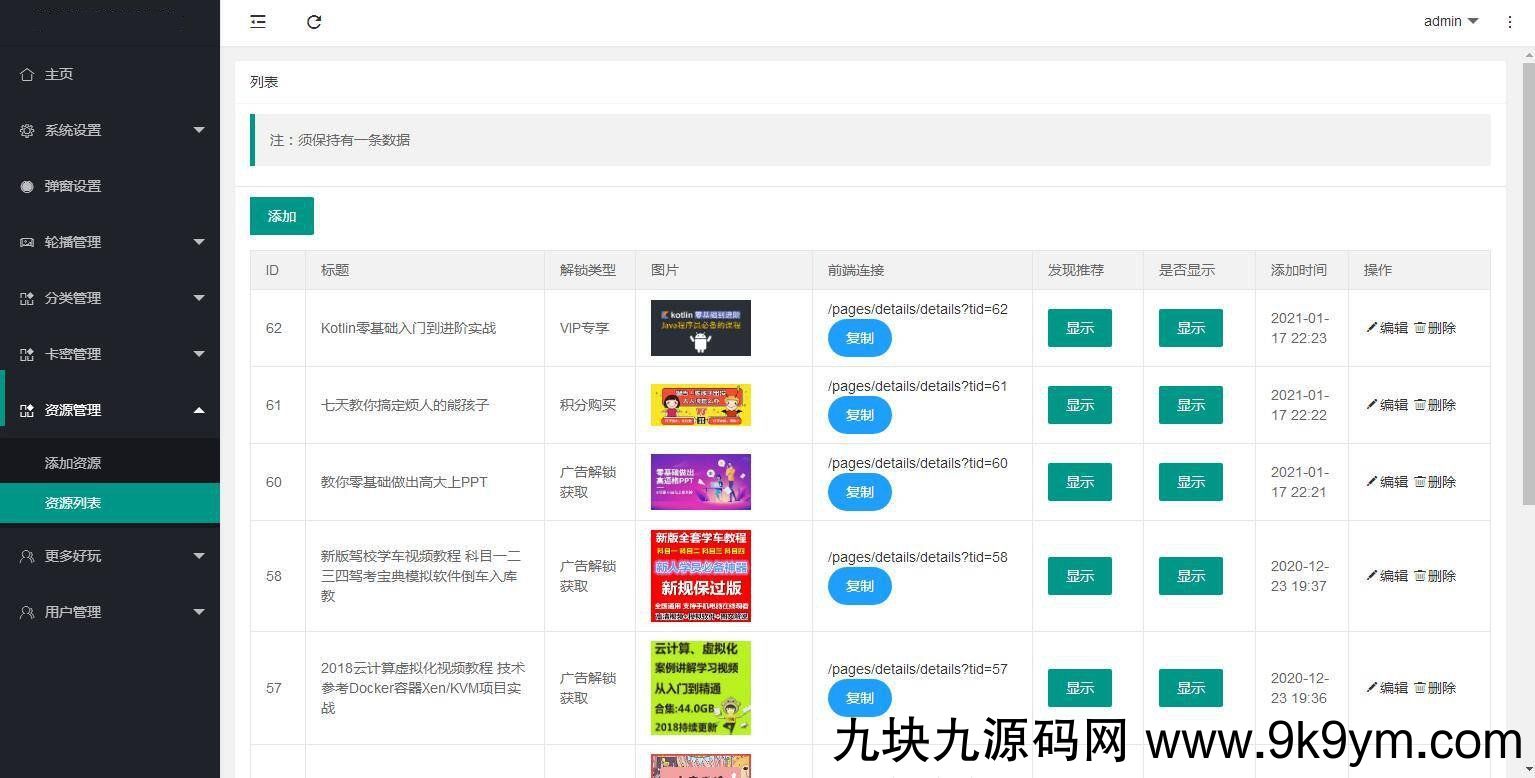This screenshot has height=778, width=1535.
Task: Click the edit pencil icon for row 62
Action: (x=1372, y=328)
